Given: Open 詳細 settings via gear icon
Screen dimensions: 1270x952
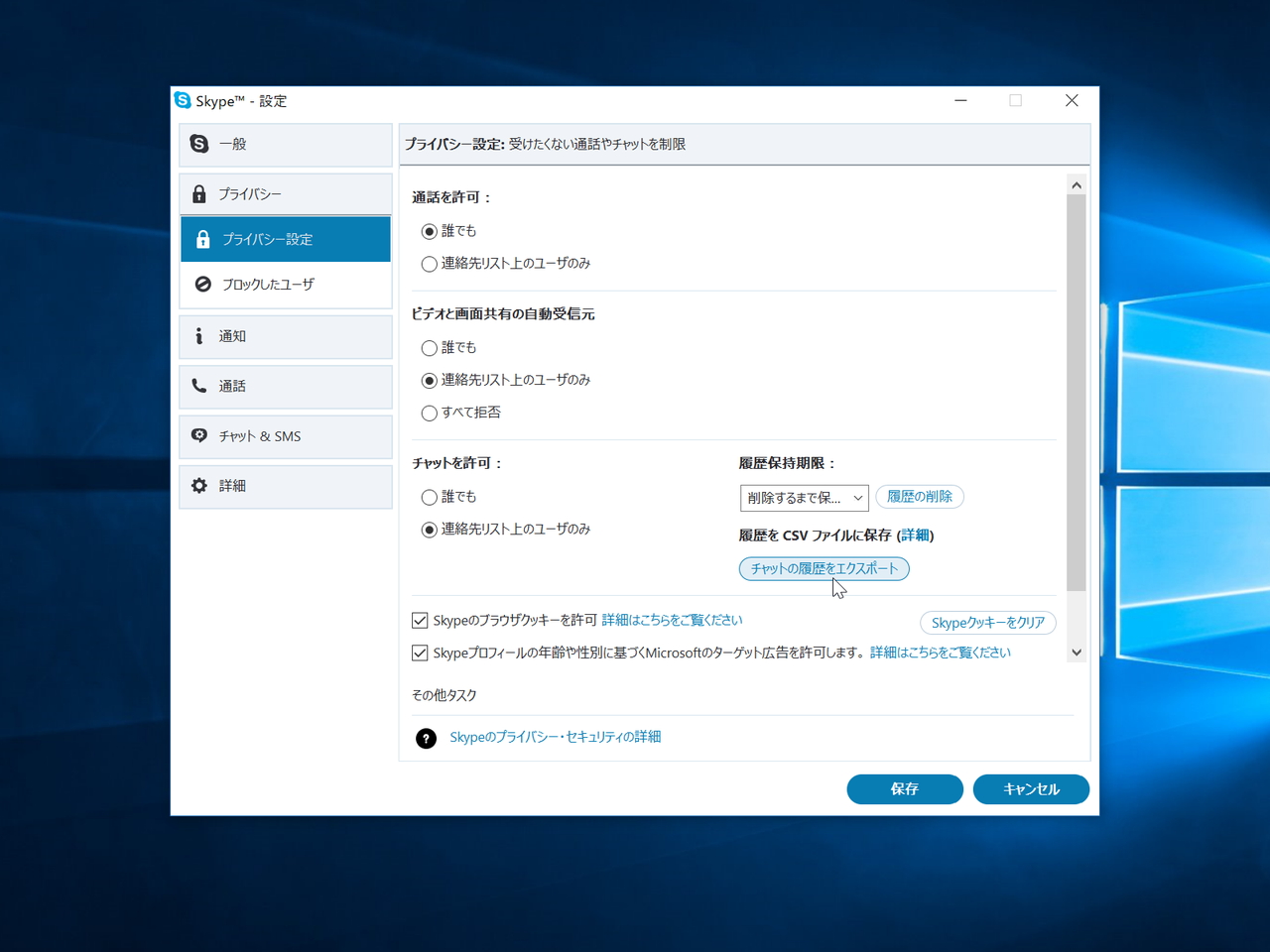Looking at the screenshot, I should coord(200,485).
